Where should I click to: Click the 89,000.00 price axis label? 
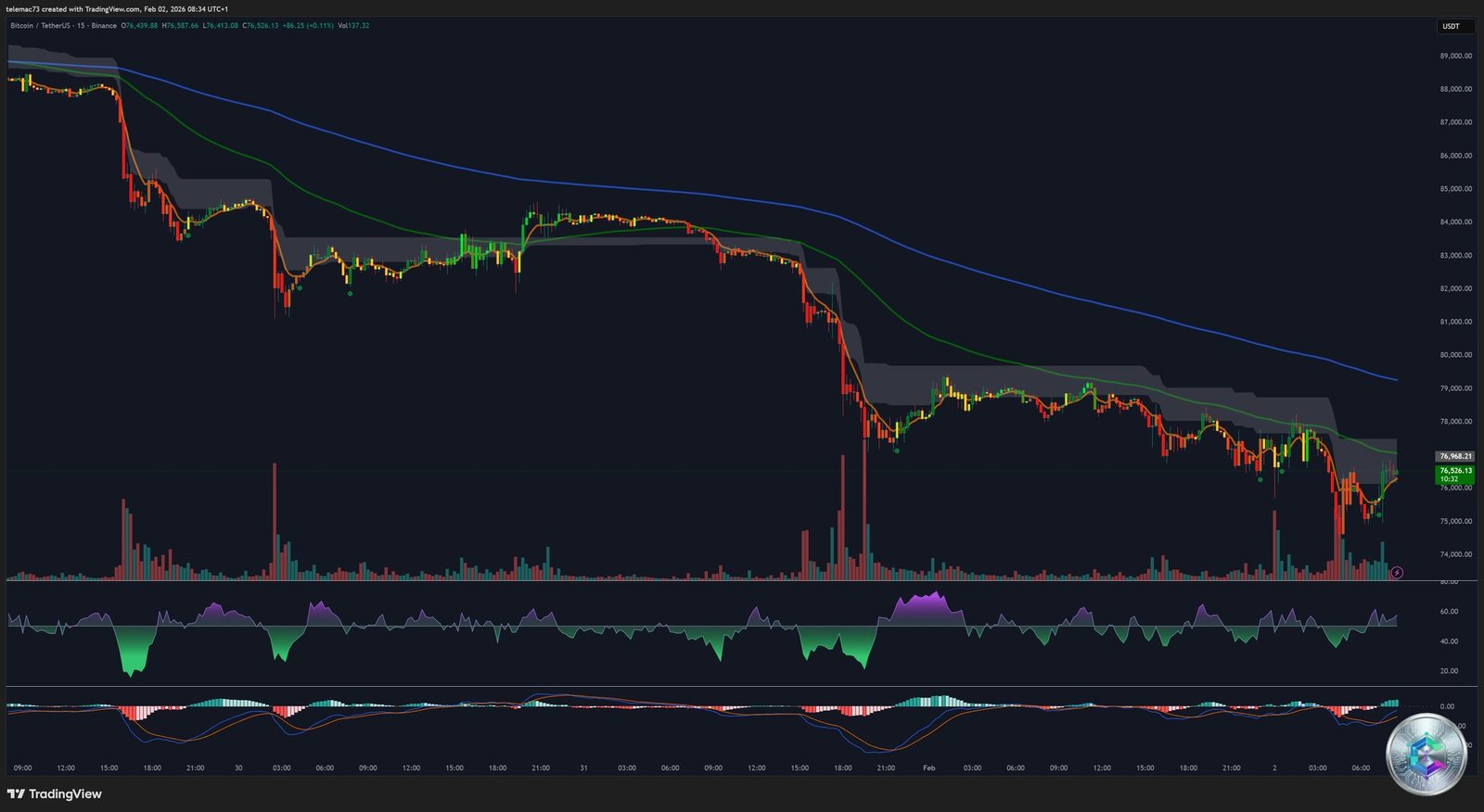click(x=1455, y=56)
